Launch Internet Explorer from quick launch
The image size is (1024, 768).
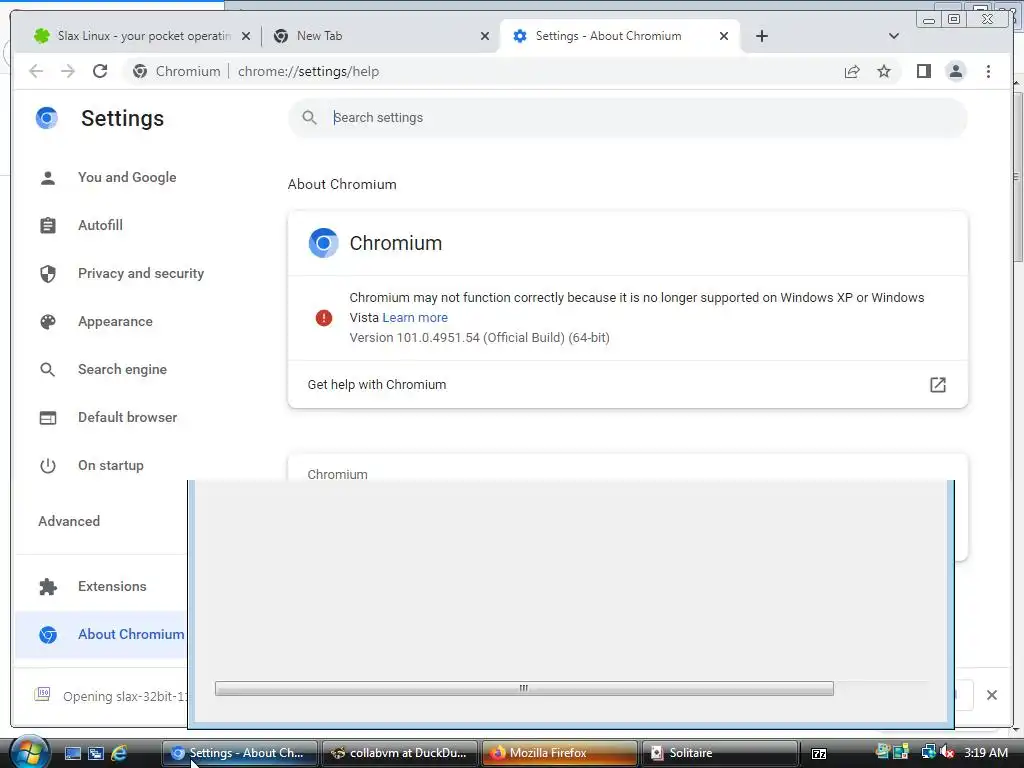coord(119,753)
